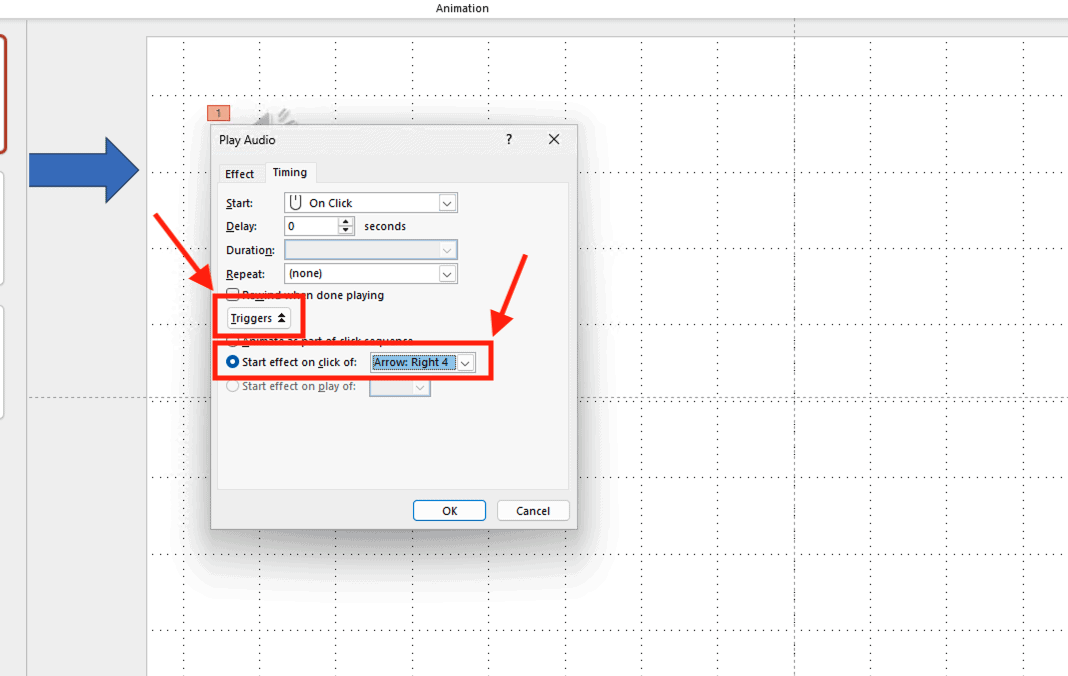Close the Play Audio dialog
Viewport: 1068px width, 676px height.
tap(554, 139)
